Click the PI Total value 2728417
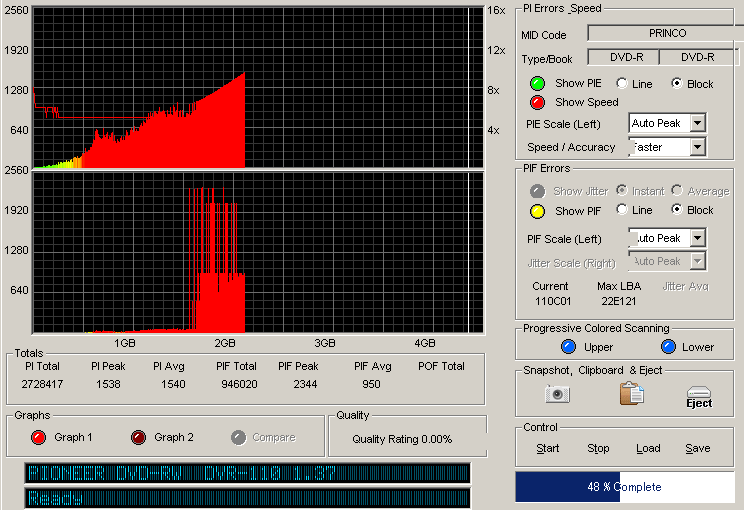The image size is (744, 510). 42,384
